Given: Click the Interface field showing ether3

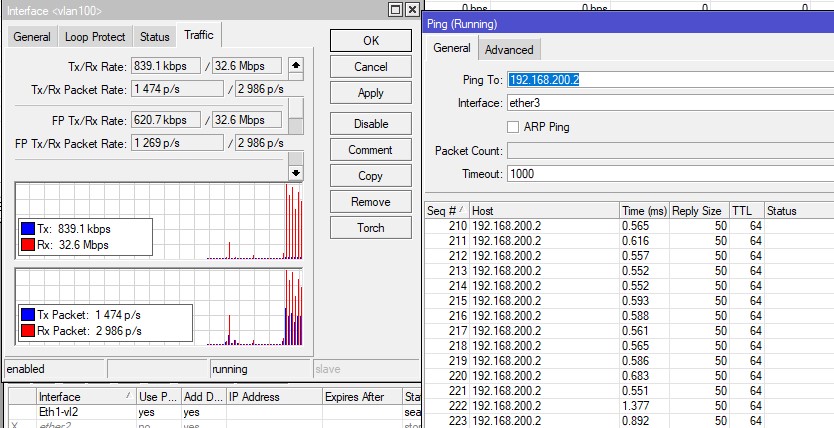Looking at the screenshot, I should click(670, 103).
